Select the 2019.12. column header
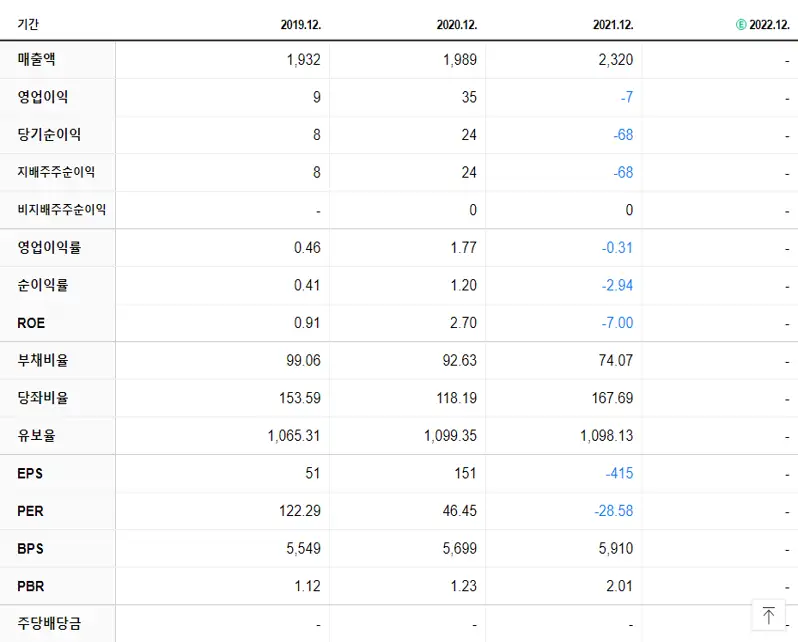 pos(301,24)
